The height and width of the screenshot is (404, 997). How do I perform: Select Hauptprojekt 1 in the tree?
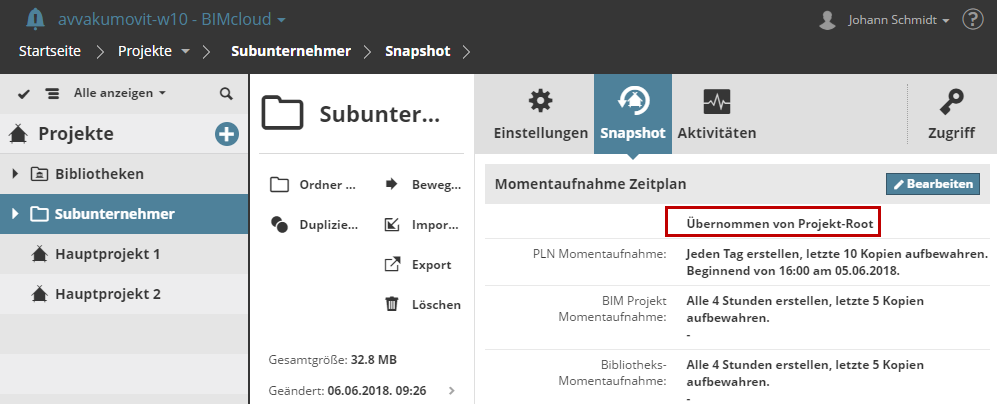coord(108,254)
